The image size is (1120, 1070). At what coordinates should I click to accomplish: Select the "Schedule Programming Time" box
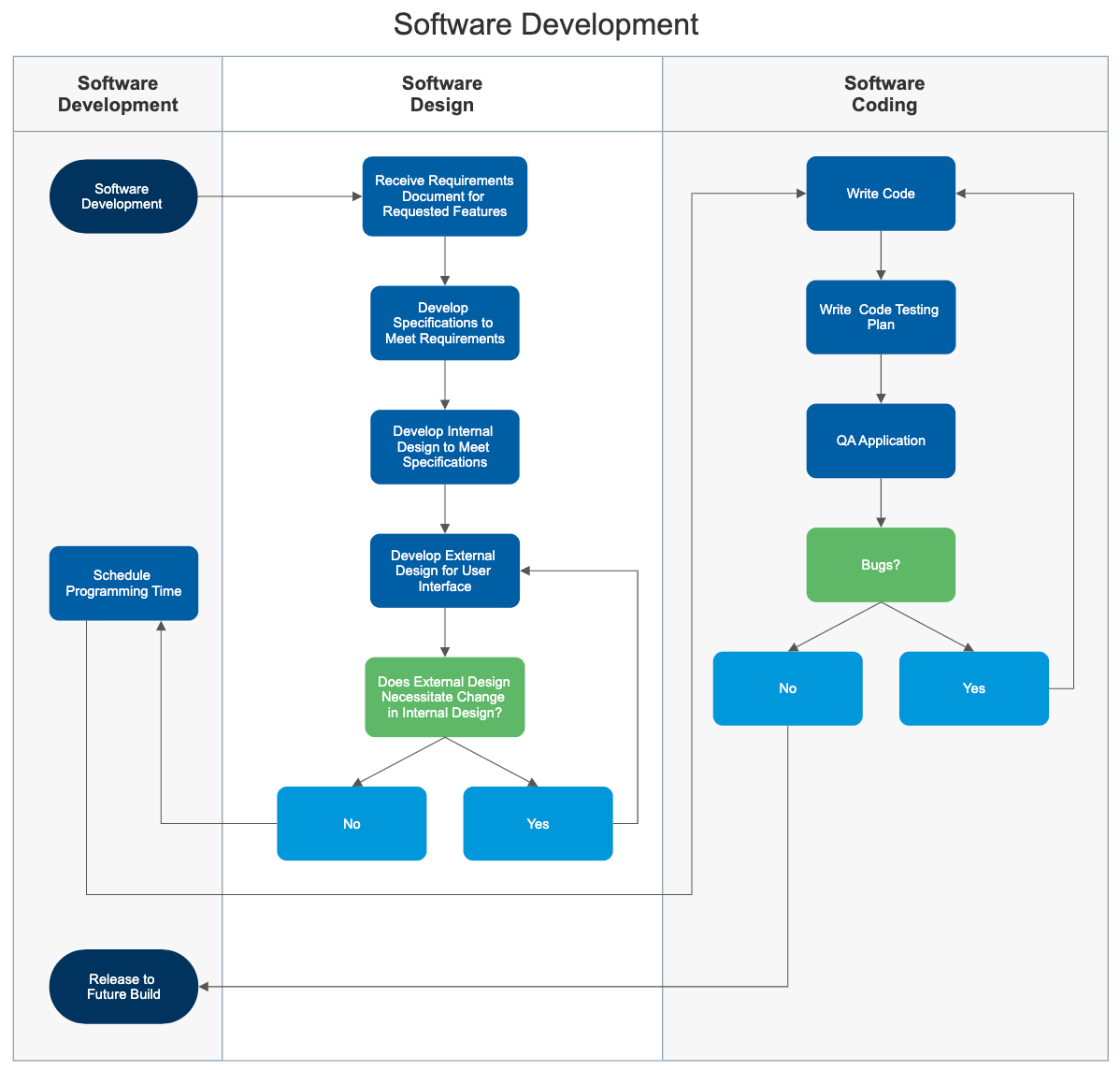coord(123,583)
